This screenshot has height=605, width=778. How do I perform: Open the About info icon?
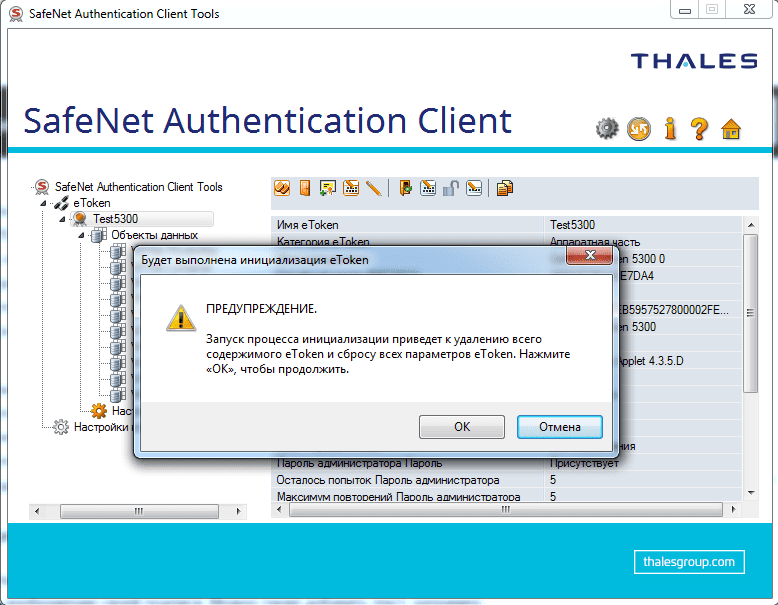(670, 129)
